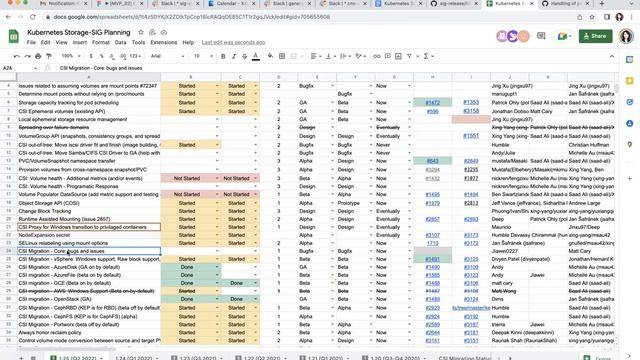Open the Data menu
The width and height of the screenshot is (640, 360).
(120, 42)
